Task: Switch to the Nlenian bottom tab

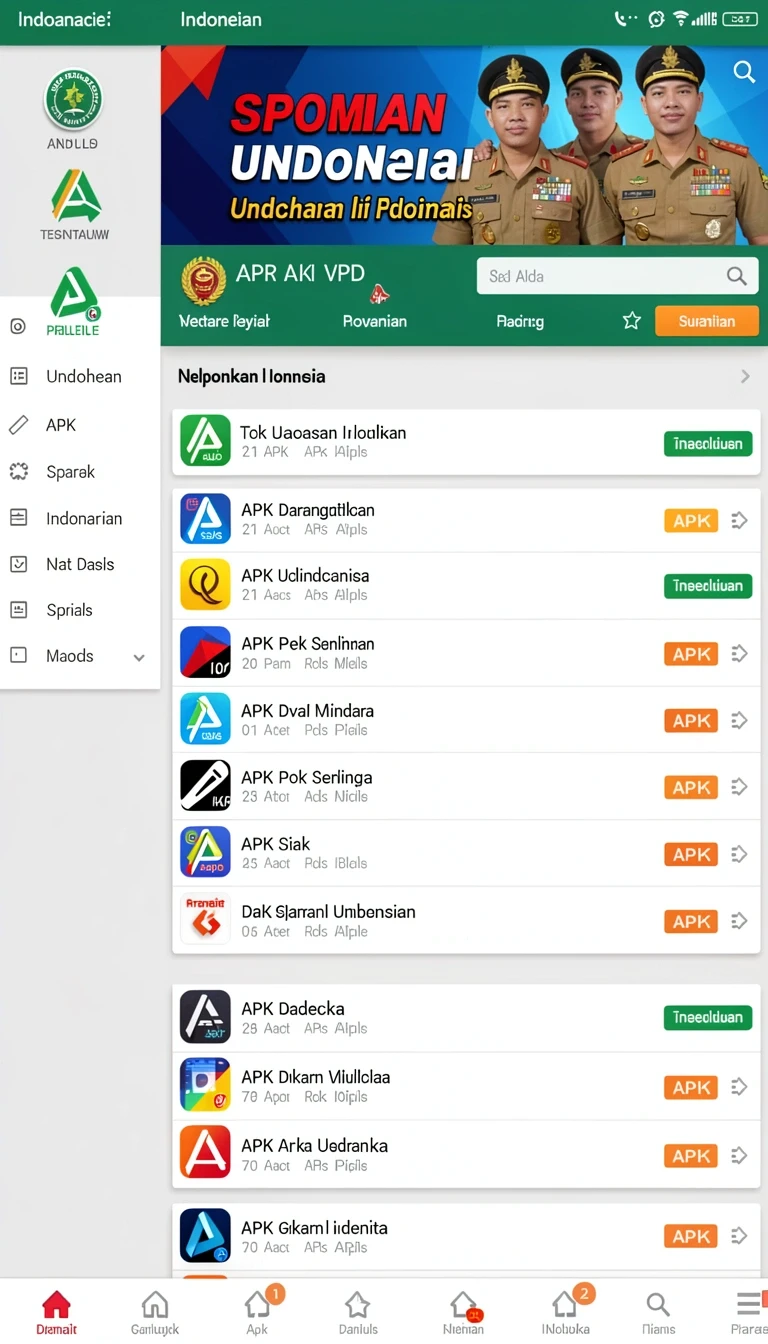Action: coord(463,1312)
